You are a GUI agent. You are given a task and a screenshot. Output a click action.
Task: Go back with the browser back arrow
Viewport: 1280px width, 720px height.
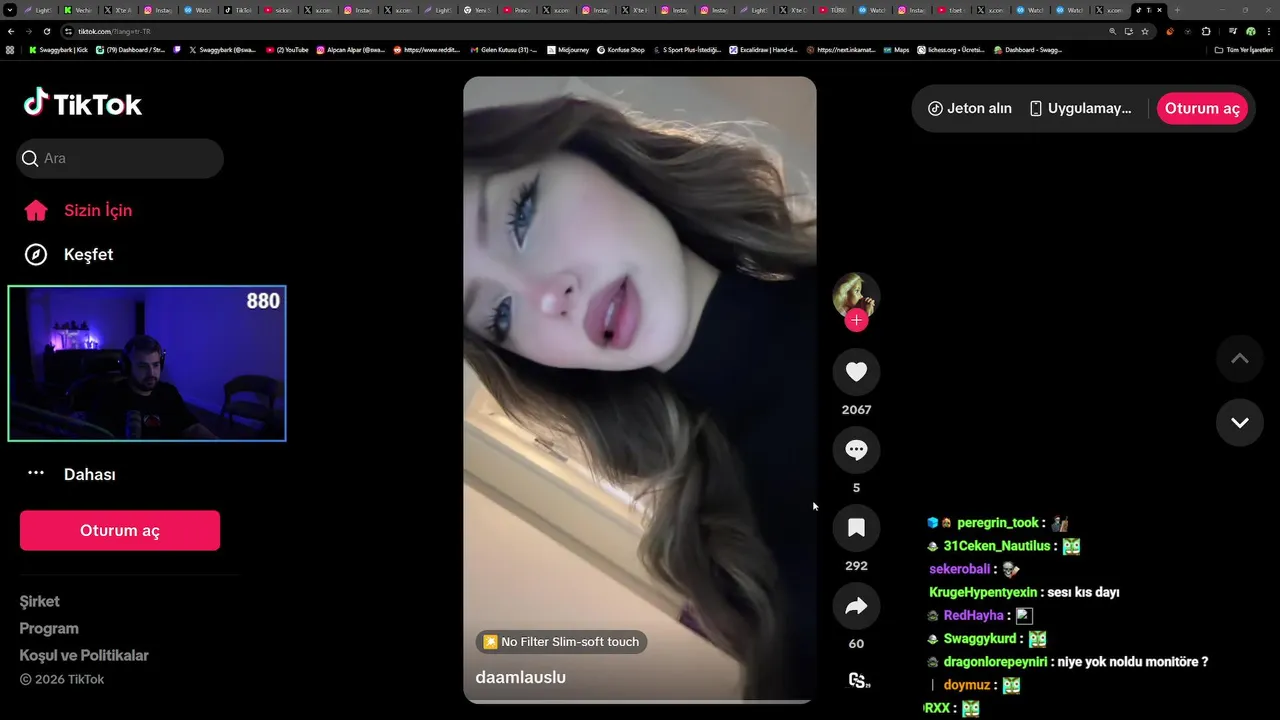click(11, 31)
